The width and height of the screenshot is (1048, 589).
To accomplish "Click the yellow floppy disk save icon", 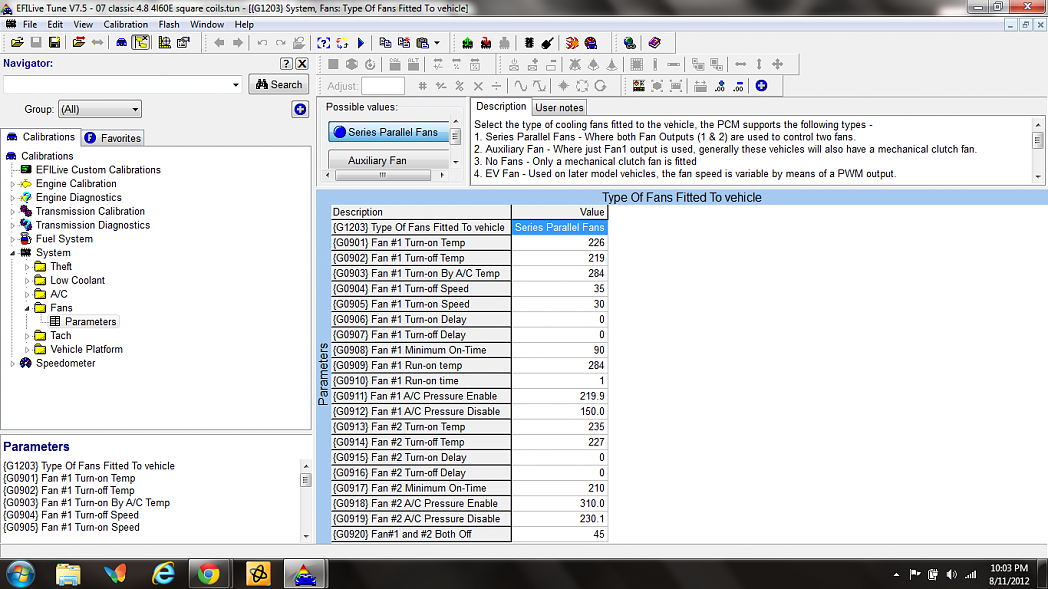I will pos(55,43).
